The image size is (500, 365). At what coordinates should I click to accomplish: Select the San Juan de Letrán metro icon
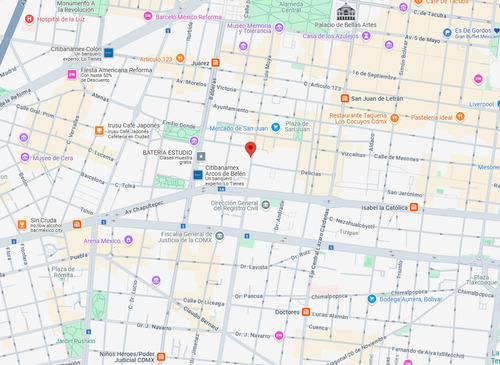[345, 98]
